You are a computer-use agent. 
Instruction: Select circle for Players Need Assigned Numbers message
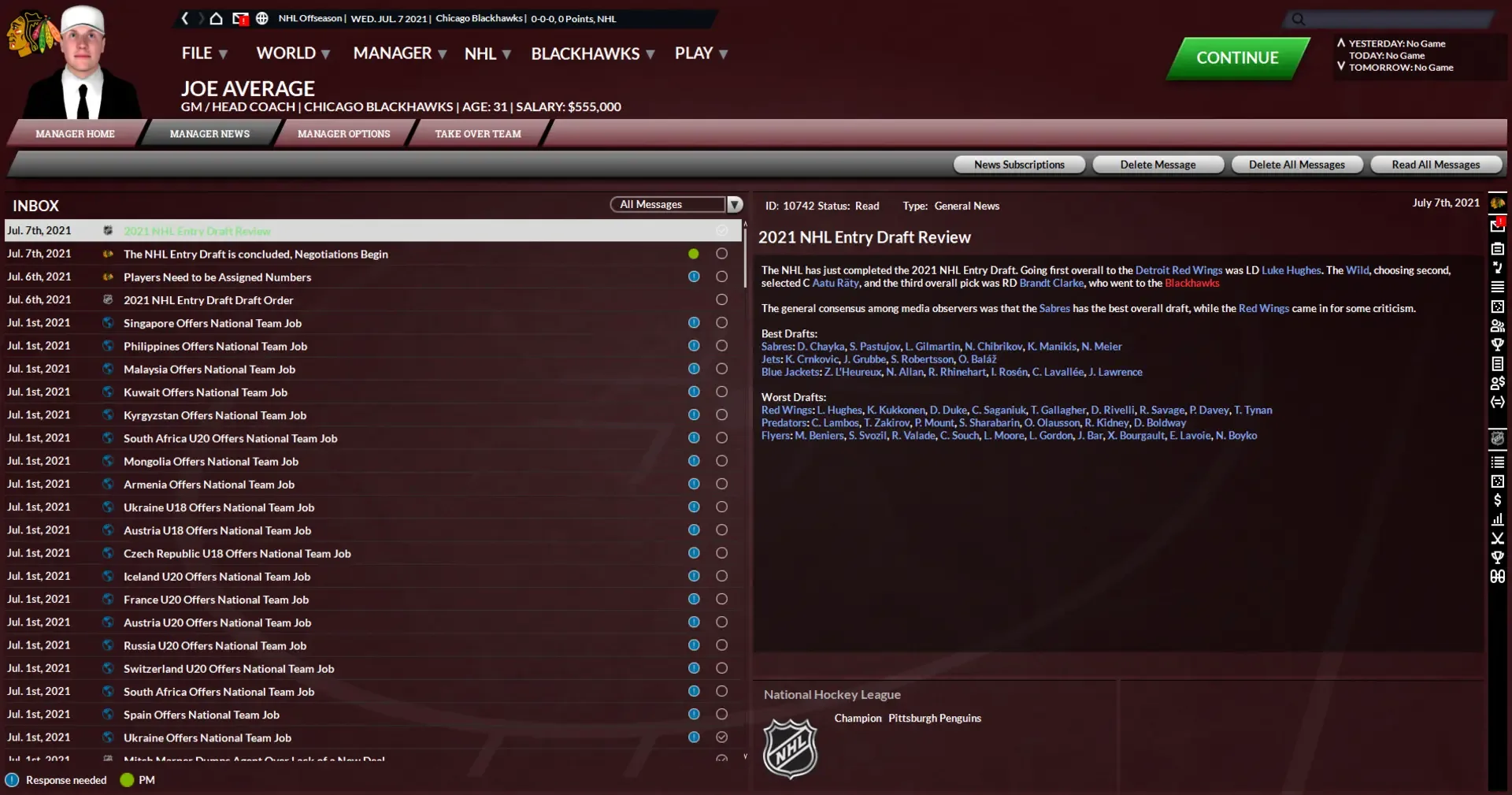[x=721, y=277]
